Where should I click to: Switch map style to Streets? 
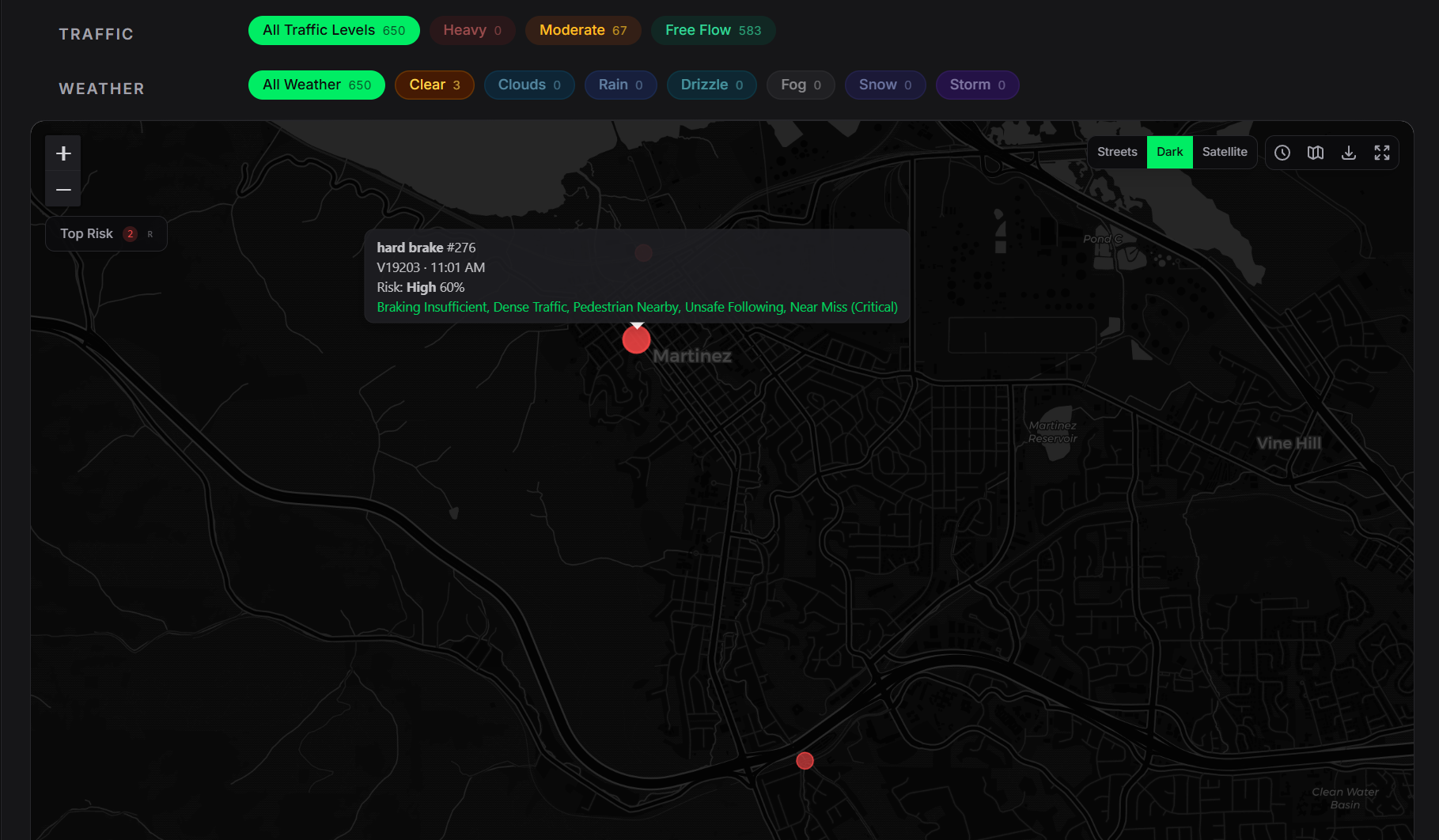pos(1117,152)
